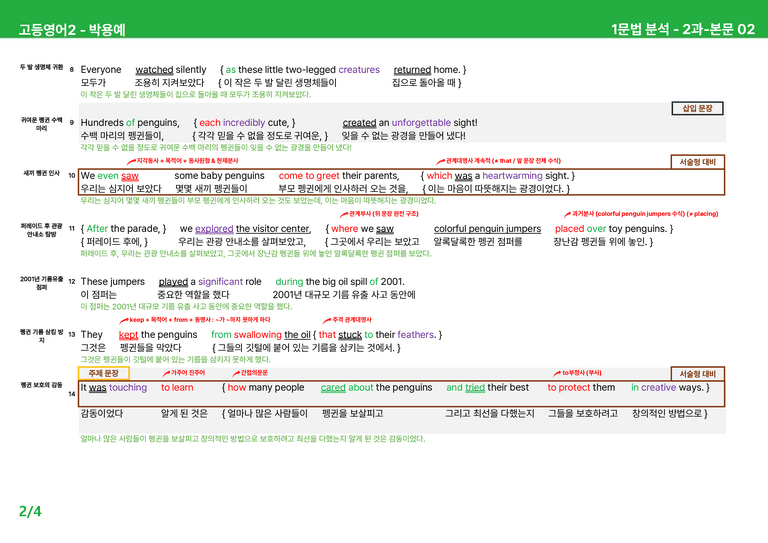Click the purple word 'feathers'

click(x=416, y=334)
